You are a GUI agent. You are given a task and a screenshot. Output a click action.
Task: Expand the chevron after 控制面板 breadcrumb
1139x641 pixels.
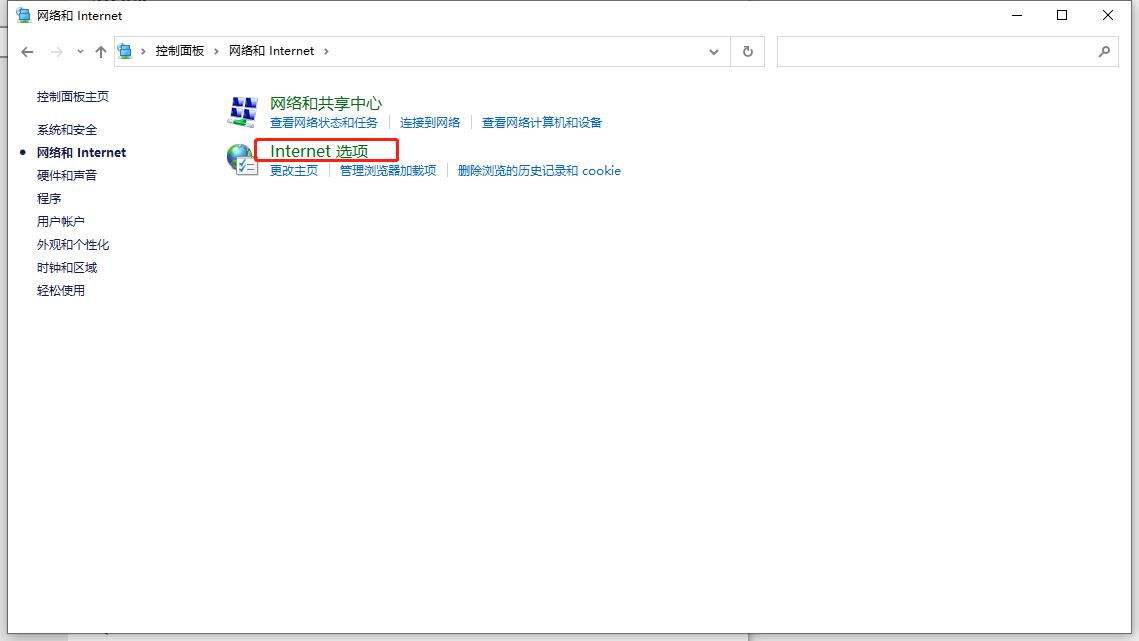pos(217,51)
